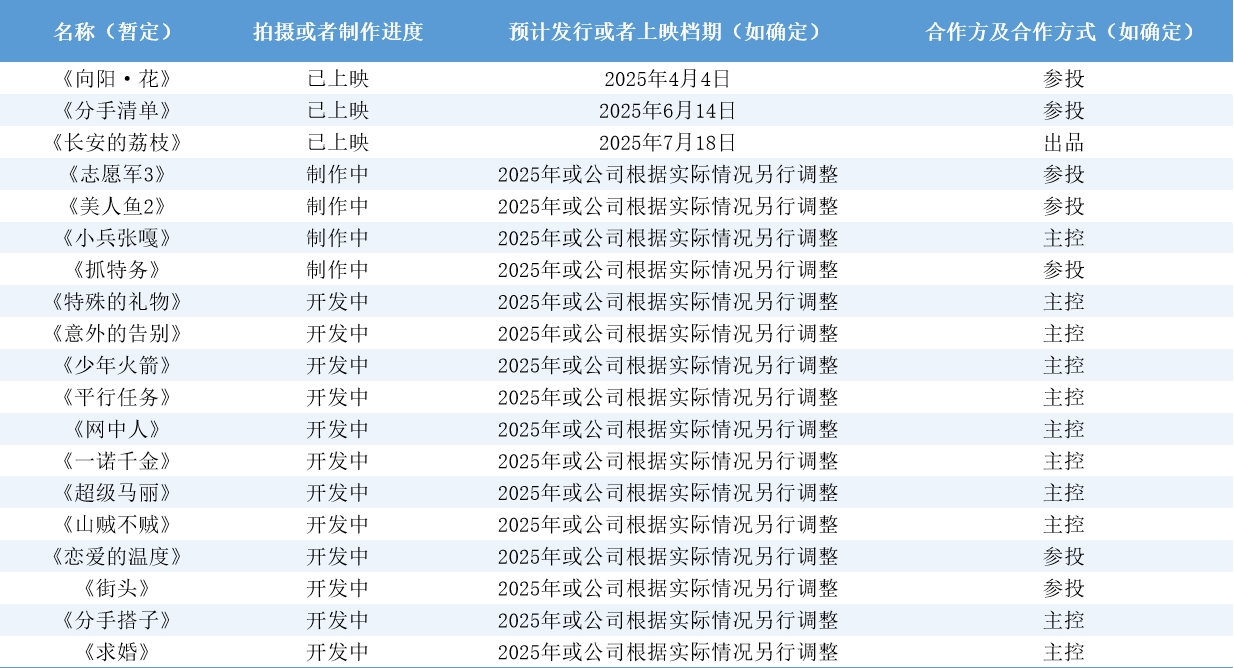Select the cell 《山贼不贼》
Screen dimensions: 1234x668
point(116,525)
